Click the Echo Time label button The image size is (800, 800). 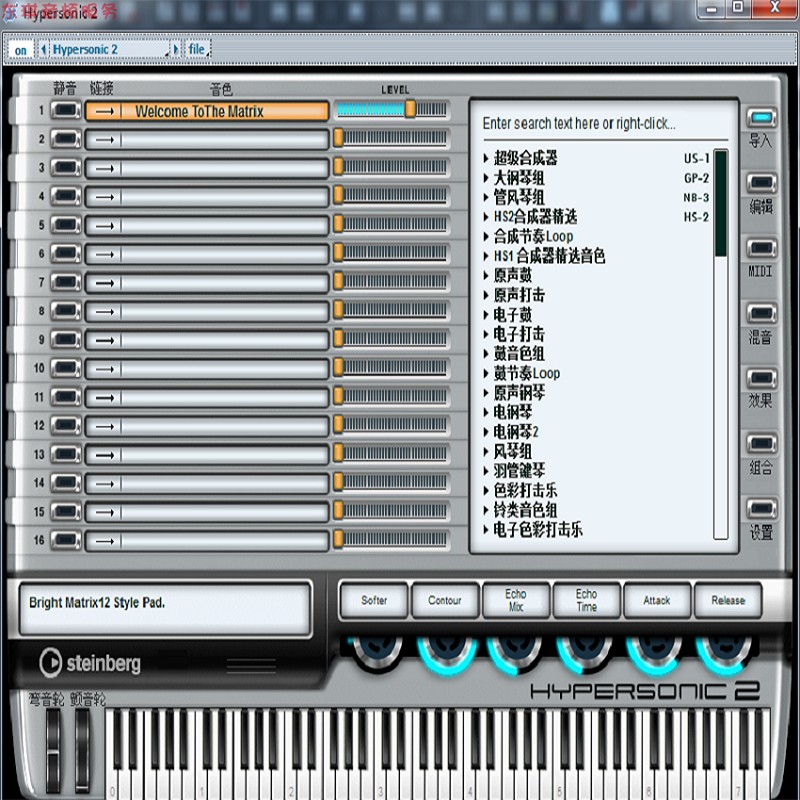[587, 601]
